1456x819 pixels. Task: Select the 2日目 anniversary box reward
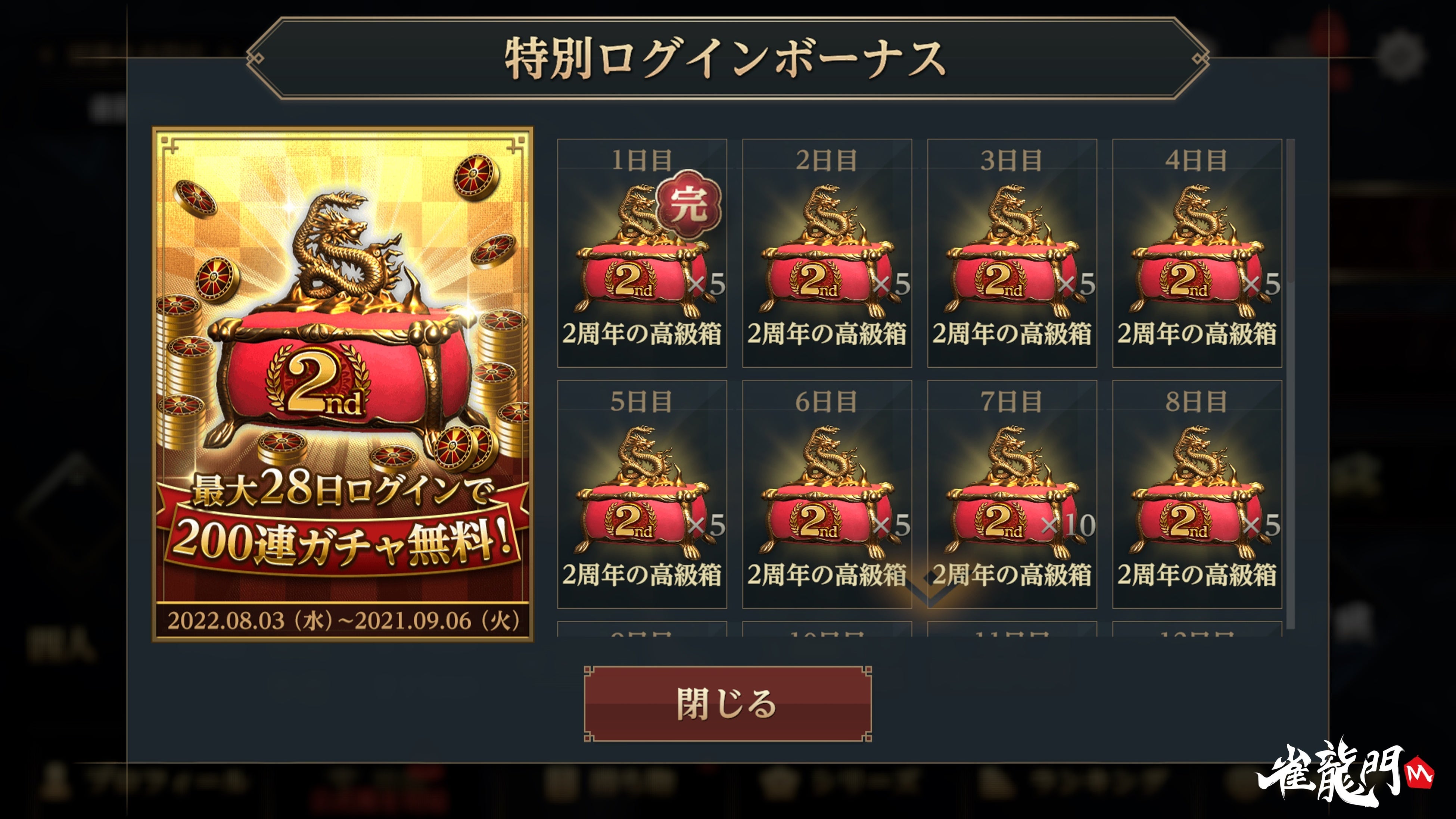tap(827, 253)
